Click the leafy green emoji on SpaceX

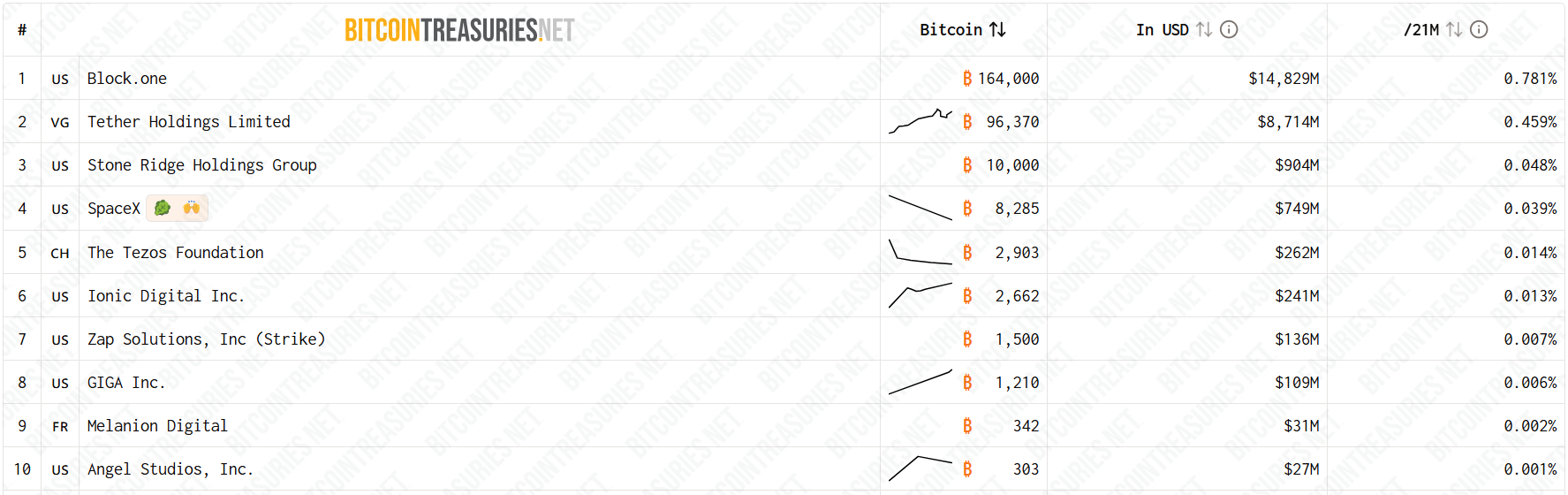click(x=163, y=209)
